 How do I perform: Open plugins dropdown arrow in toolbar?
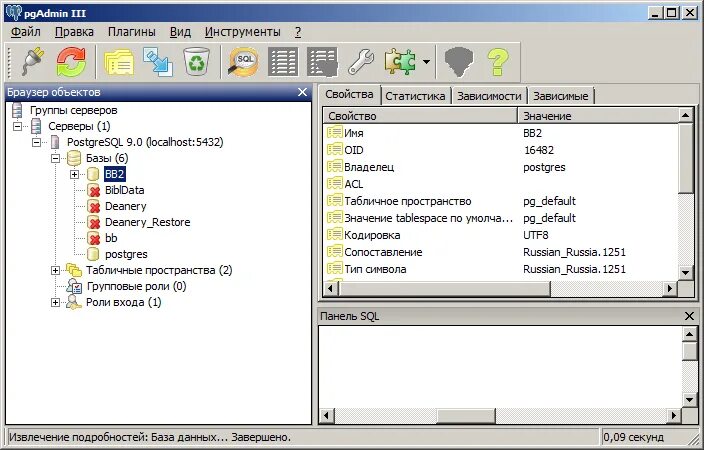point(426,62)
